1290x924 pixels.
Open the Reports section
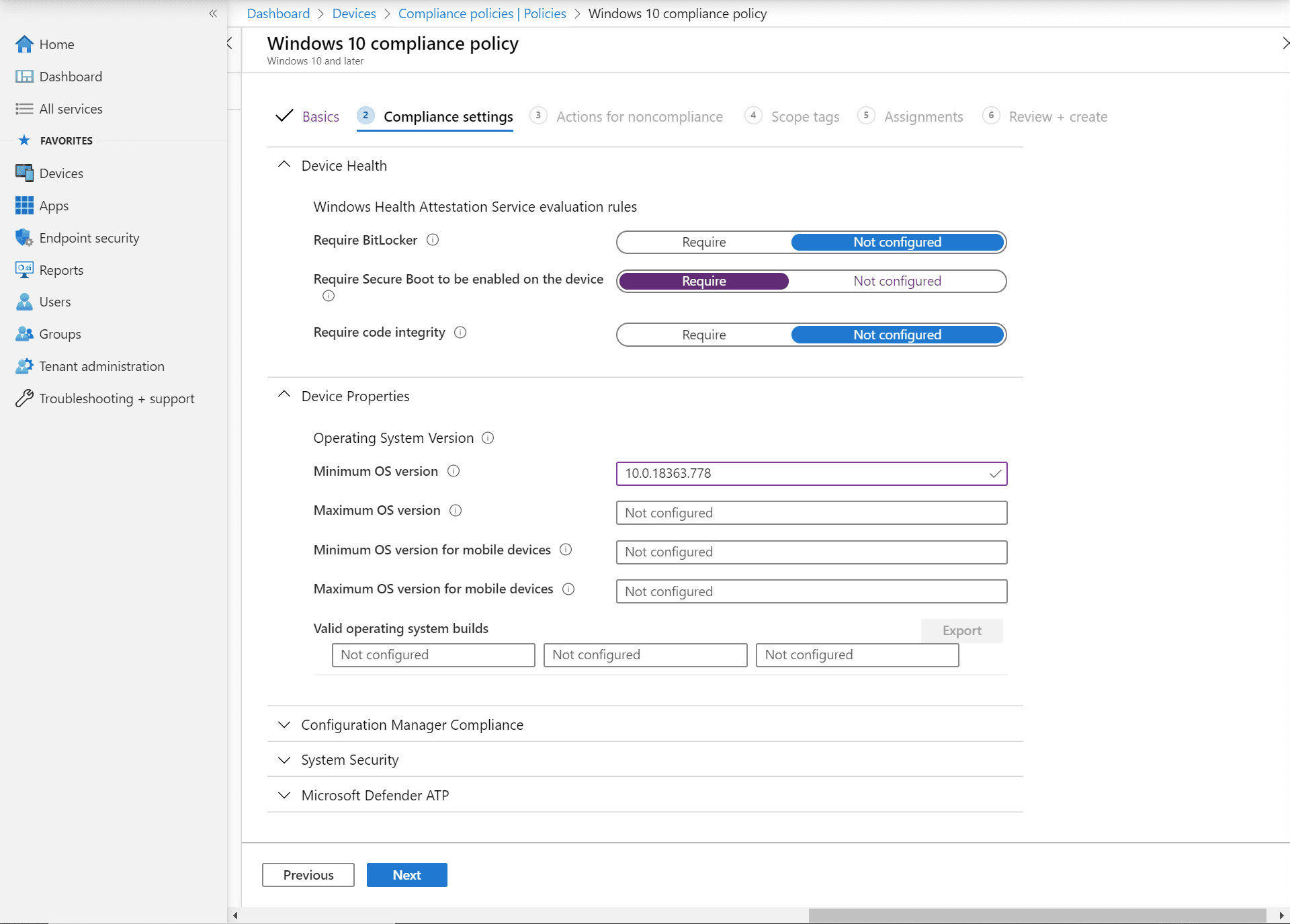(60, 269)
